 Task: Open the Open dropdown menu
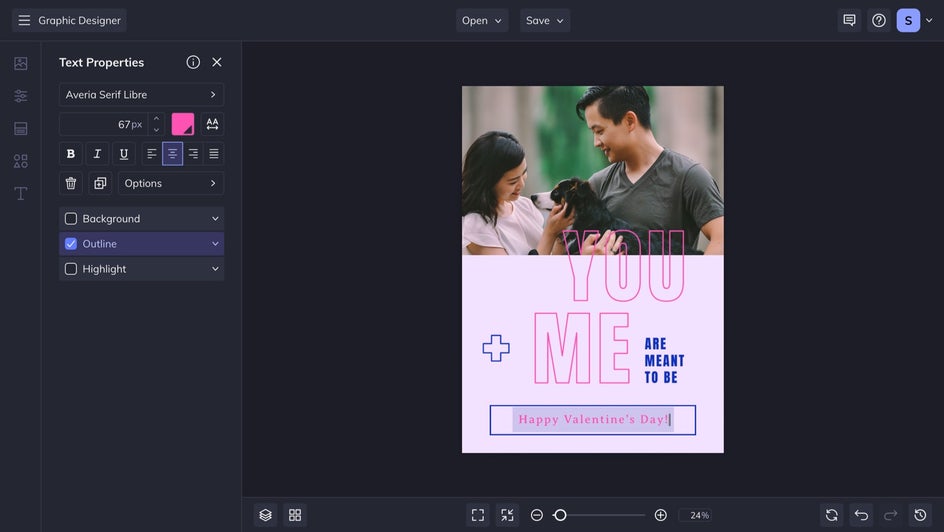pyautogui.click(x=482, y=20)
